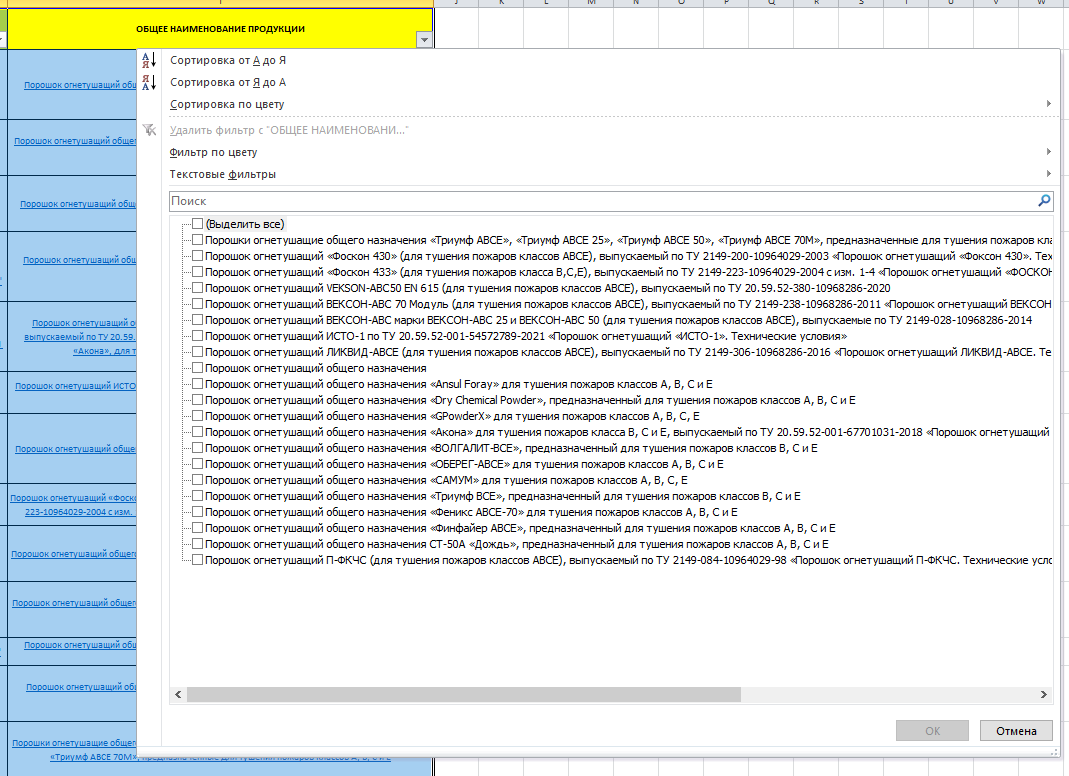Screen dimensions: 1069x776
Task: Check the «САМУМ» checkbox
Action: pyautogui.click(x=197, y=480)
